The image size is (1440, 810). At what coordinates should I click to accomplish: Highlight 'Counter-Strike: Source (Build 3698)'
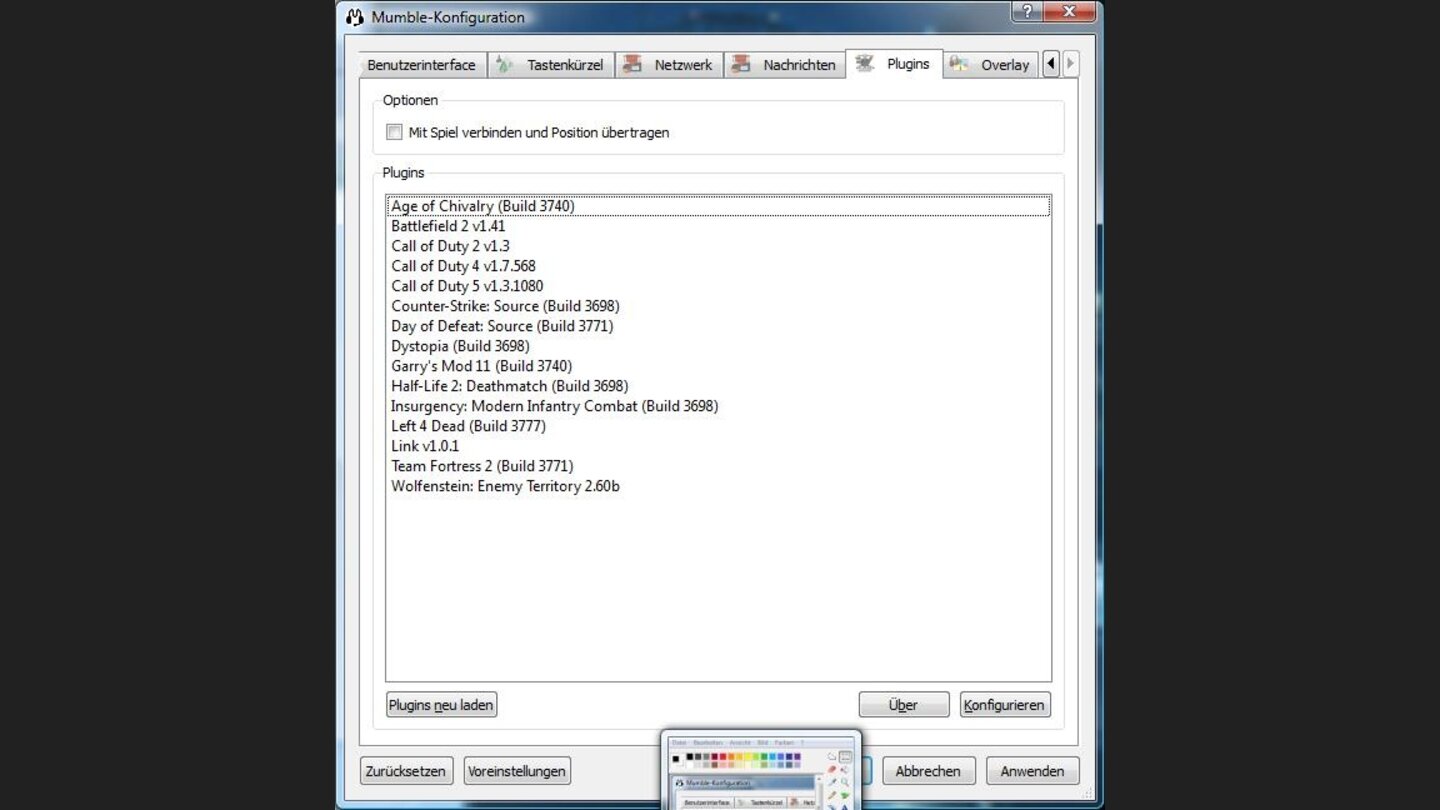point(718,306)
